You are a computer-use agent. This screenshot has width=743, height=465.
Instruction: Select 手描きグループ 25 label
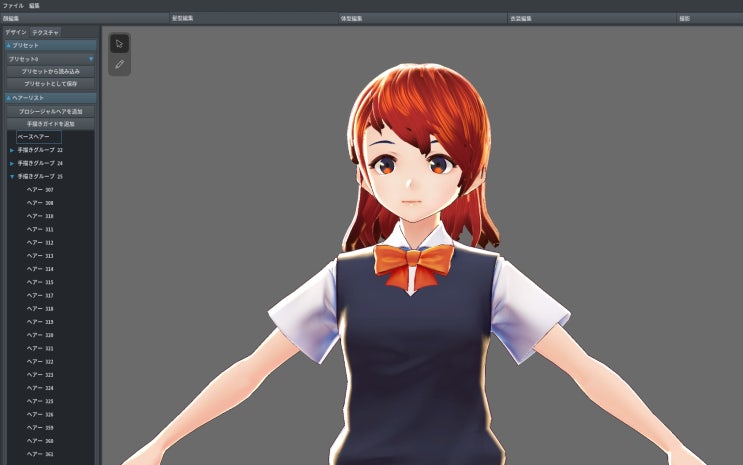40,177
